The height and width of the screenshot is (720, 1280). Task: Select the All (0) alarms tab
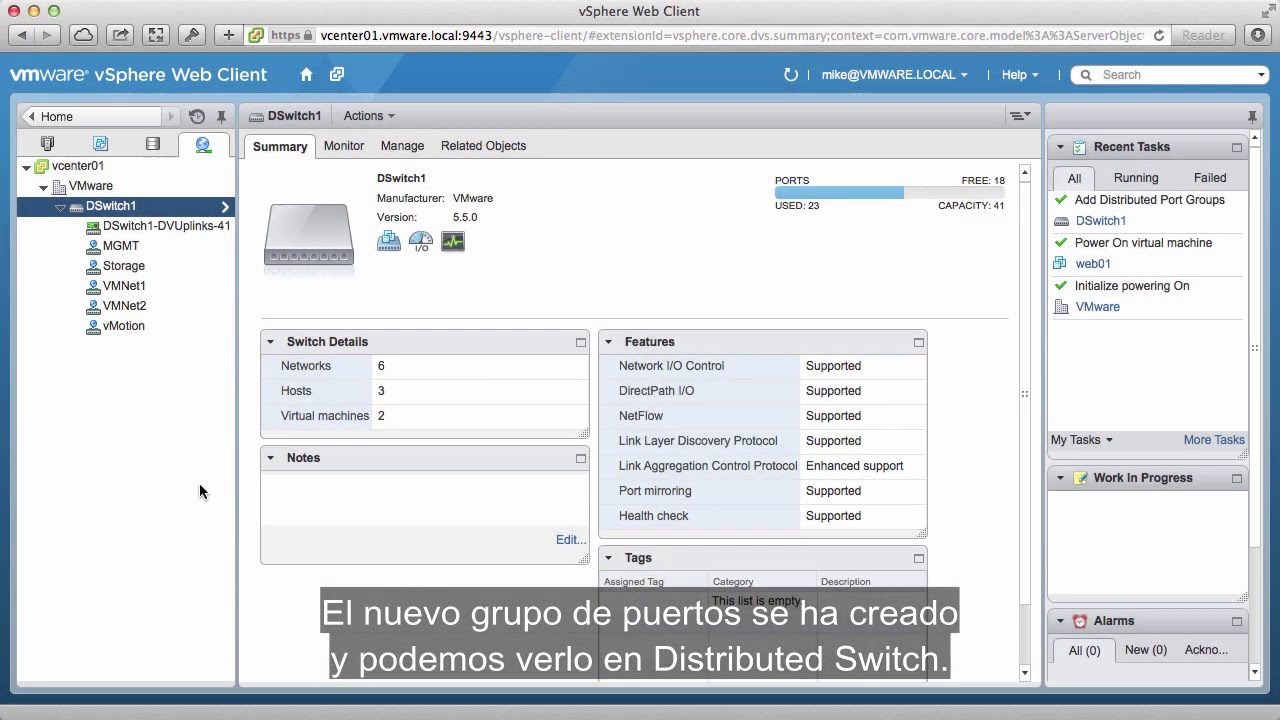(1084, 650)
